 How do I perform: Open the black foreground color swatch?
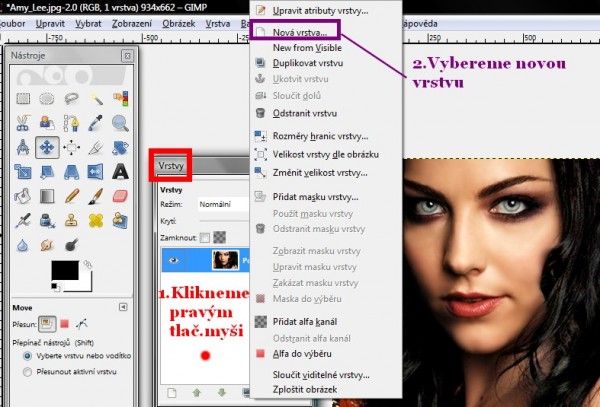(65, 270)
